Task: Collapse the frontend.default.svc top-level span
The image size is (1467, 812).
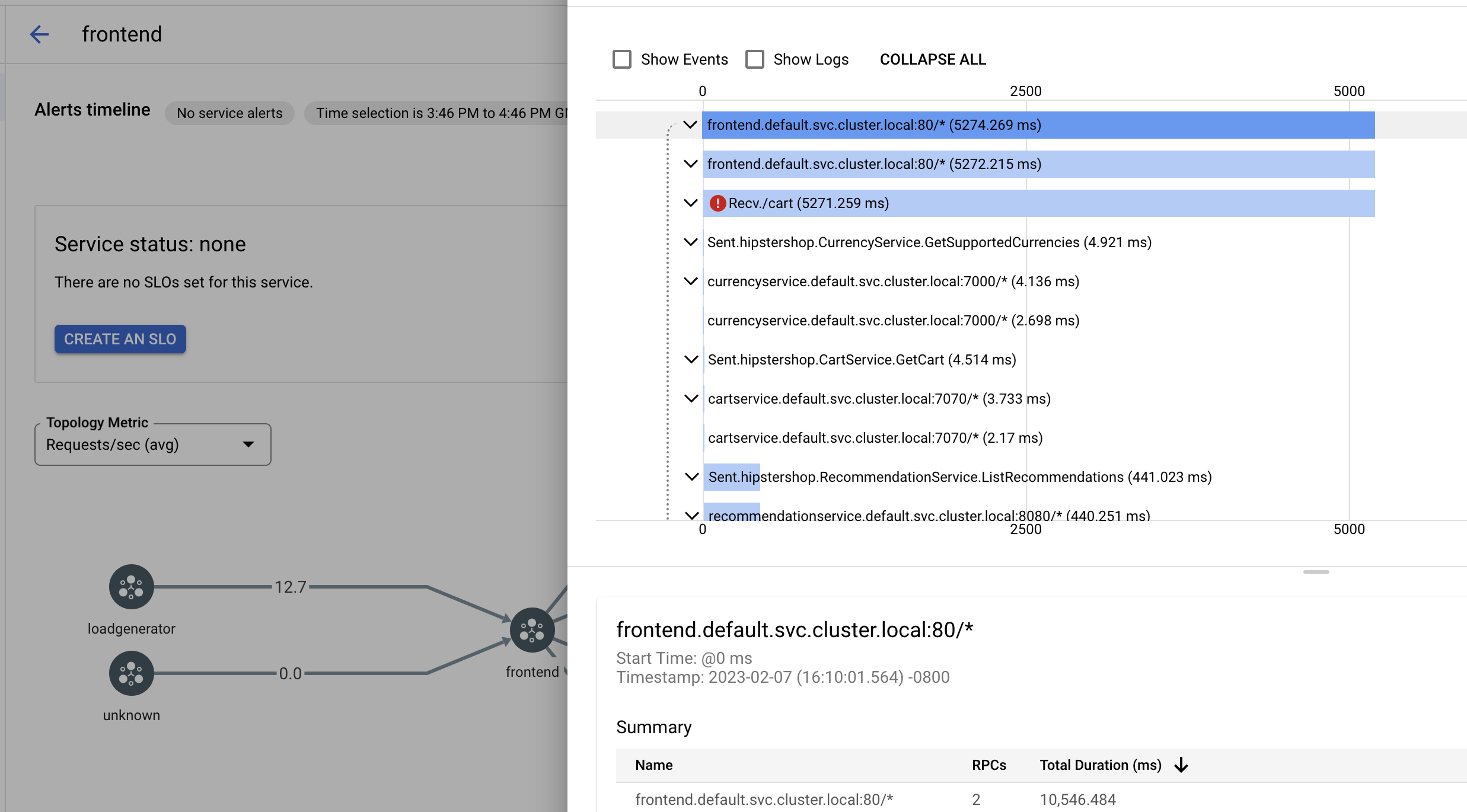Action: [690, 124]
